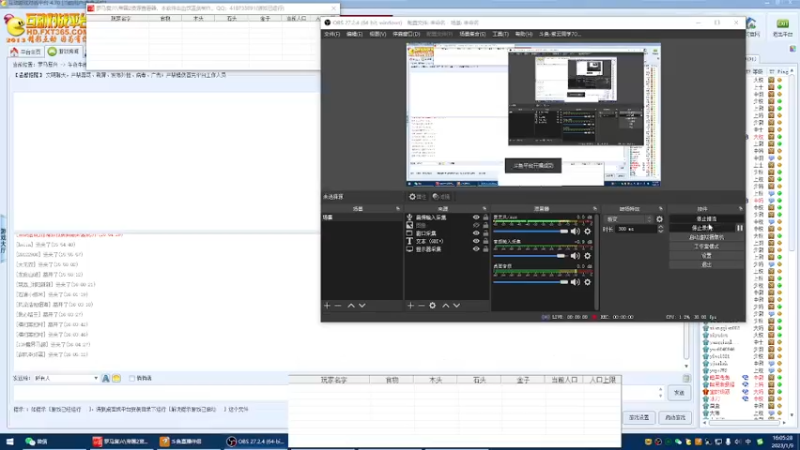Pop out the Sources dock
The height and width of the screenshot is (450, 800).
pos(484,209)
